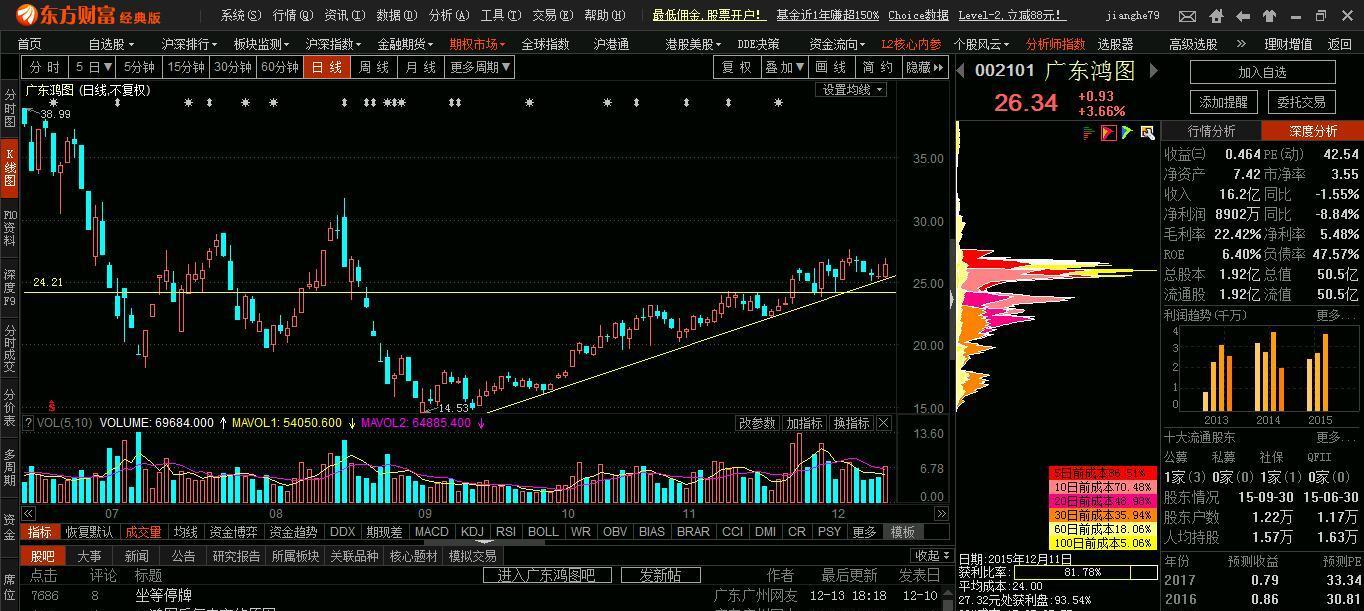
Task: Click the 30日前成本 orange legend swatch
Action: tap(1102, 515)
